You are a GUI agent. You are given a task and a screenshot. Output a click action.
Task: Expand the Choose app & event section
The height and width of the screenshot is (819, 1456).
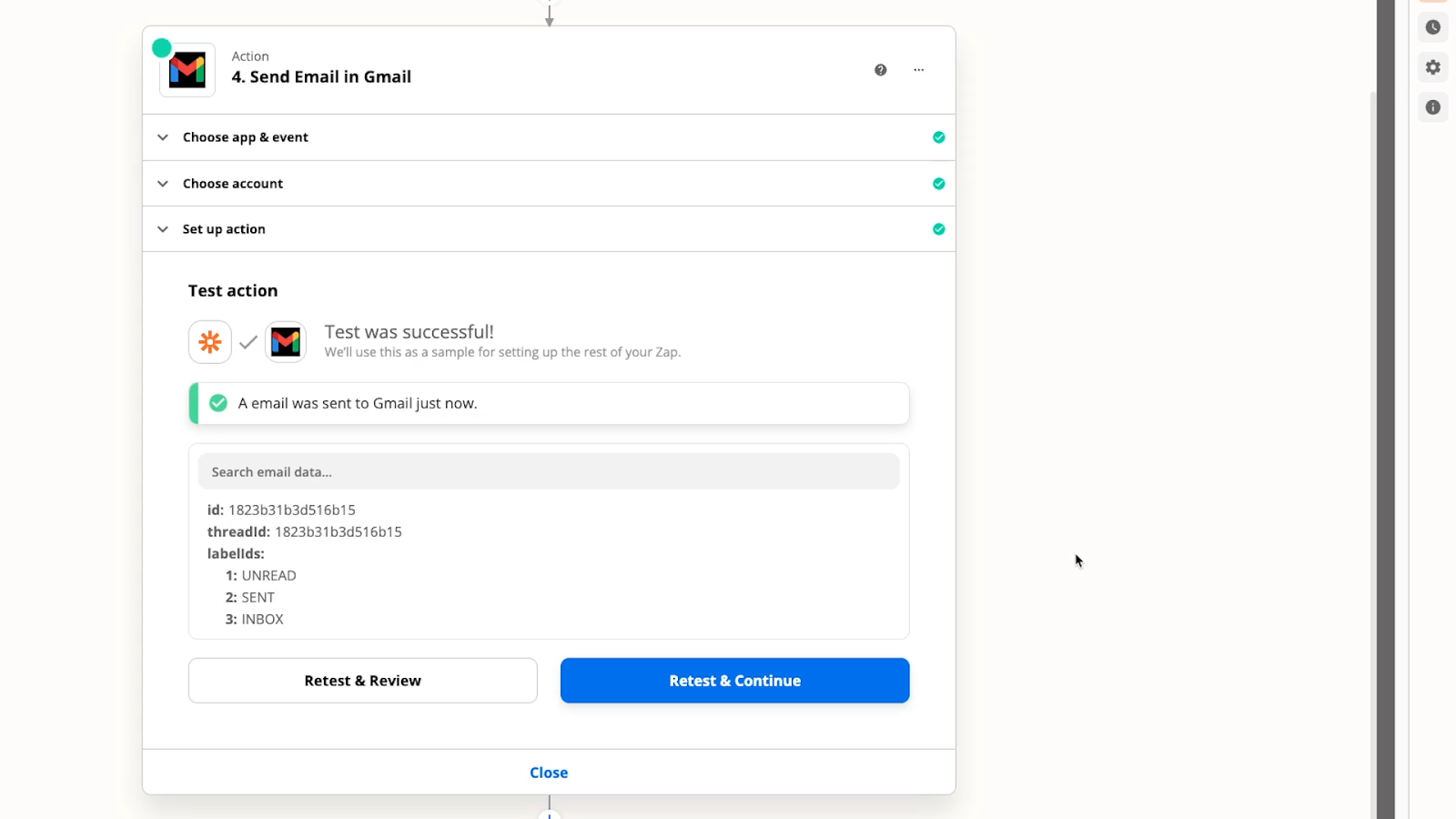pyautogui.click(x=549, y=137)
